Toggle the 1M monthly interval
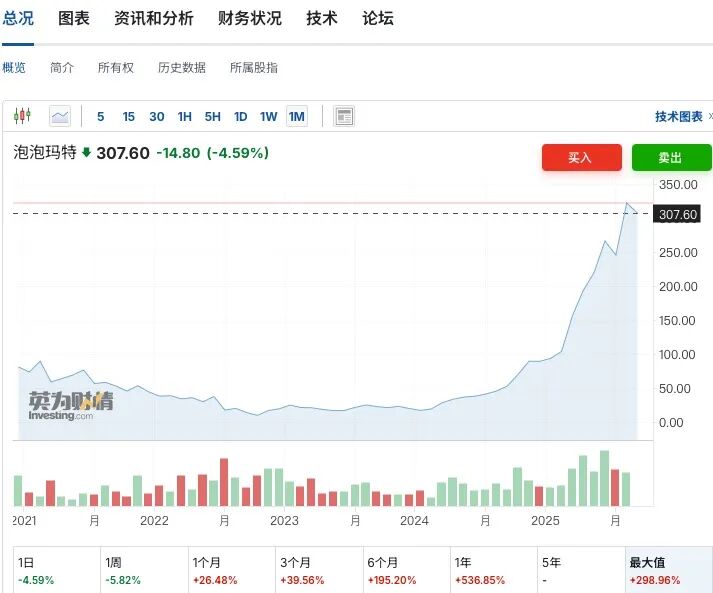This screenshot has height=593, width=713. [297, 116]
